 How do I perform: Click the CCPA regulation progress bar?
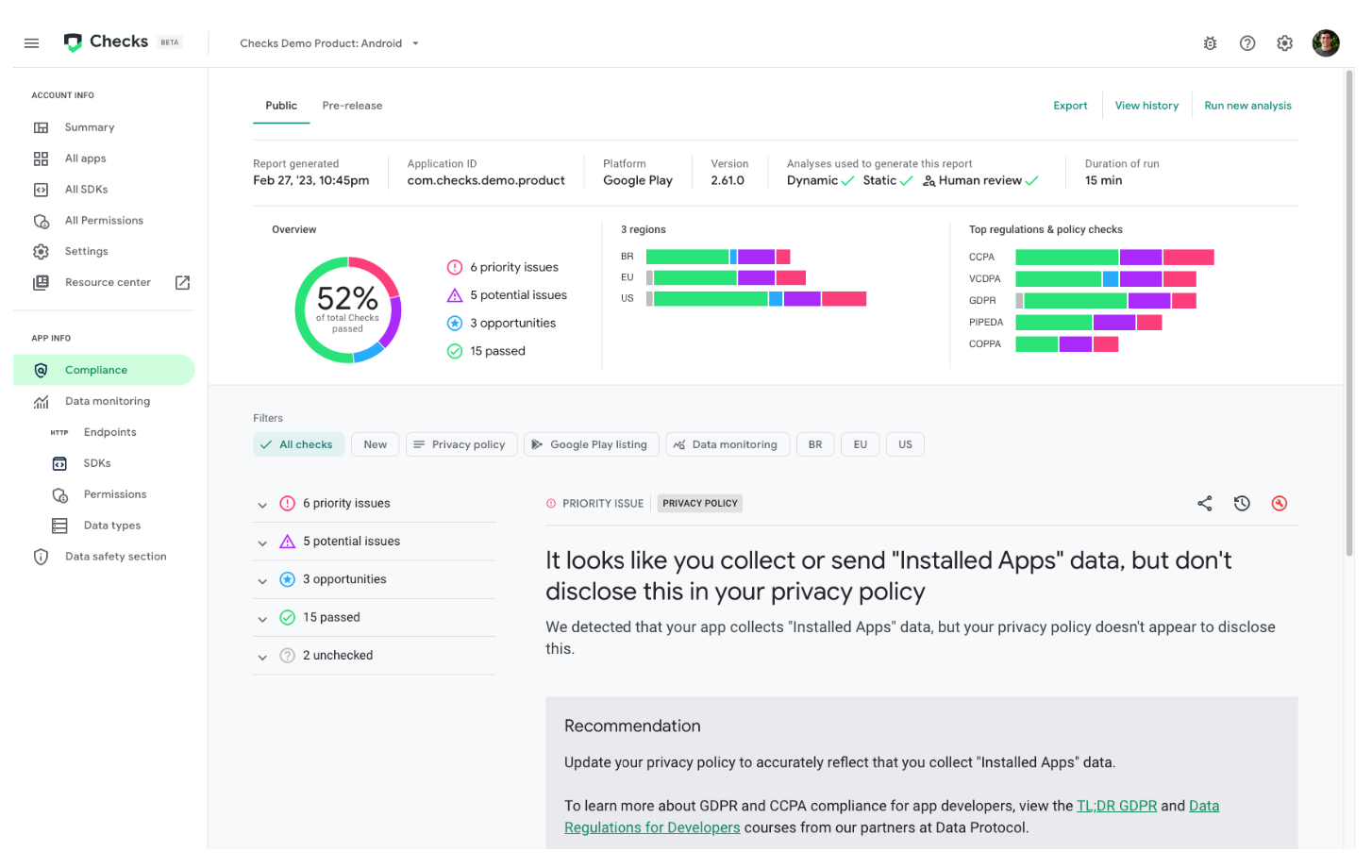1113,258
